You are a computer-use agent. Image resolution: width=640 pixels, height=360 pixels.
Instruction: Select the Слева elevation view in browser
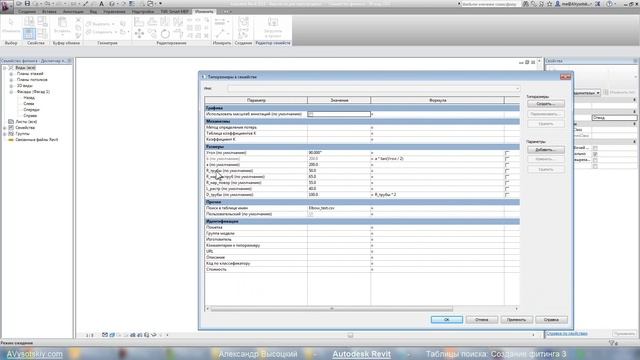(29, 104)
